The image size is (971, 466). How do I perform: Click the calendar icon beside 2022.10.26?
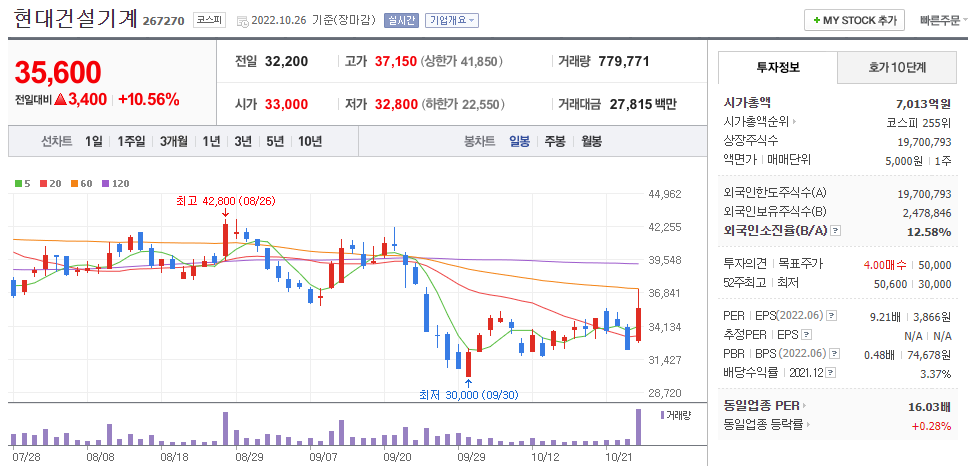(x=242, y=20)
